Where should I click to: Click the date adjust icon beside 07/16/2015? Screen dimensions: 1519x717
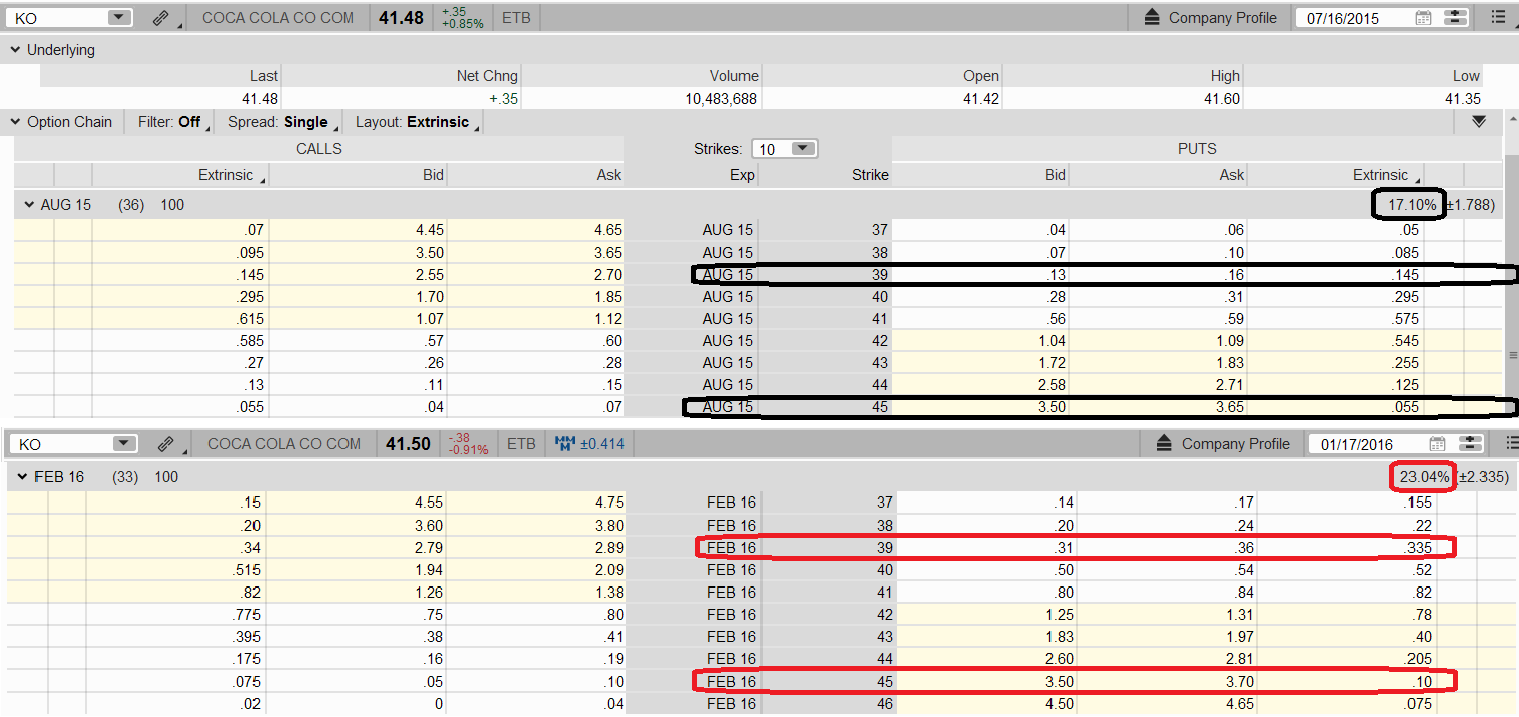(1455, 18)
